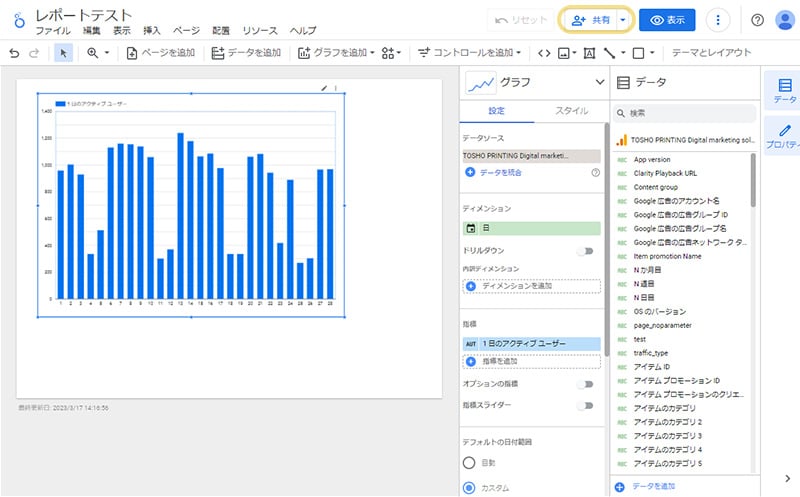Viewport: 800px width, 497px height.
Task: Click the 検索 field search box
Action: coord(684,113)
